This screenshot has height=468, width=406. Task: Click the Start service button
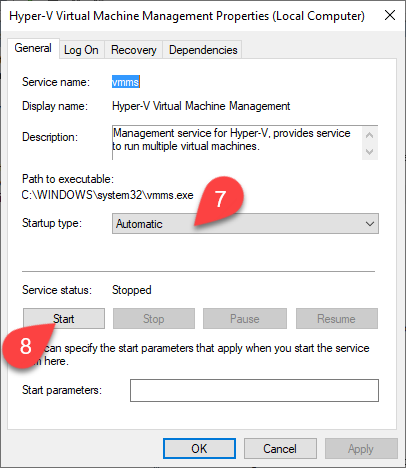point(64,319)
